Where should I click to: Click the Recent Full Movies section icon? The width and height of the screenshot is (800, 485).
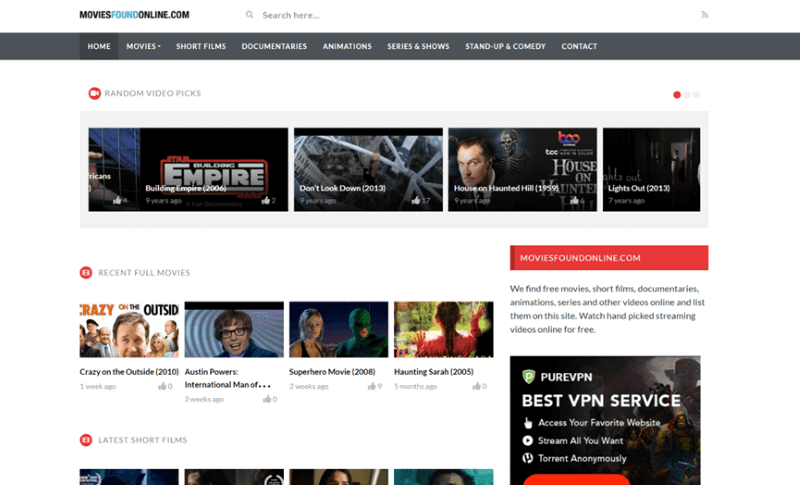tap(86, 273)
